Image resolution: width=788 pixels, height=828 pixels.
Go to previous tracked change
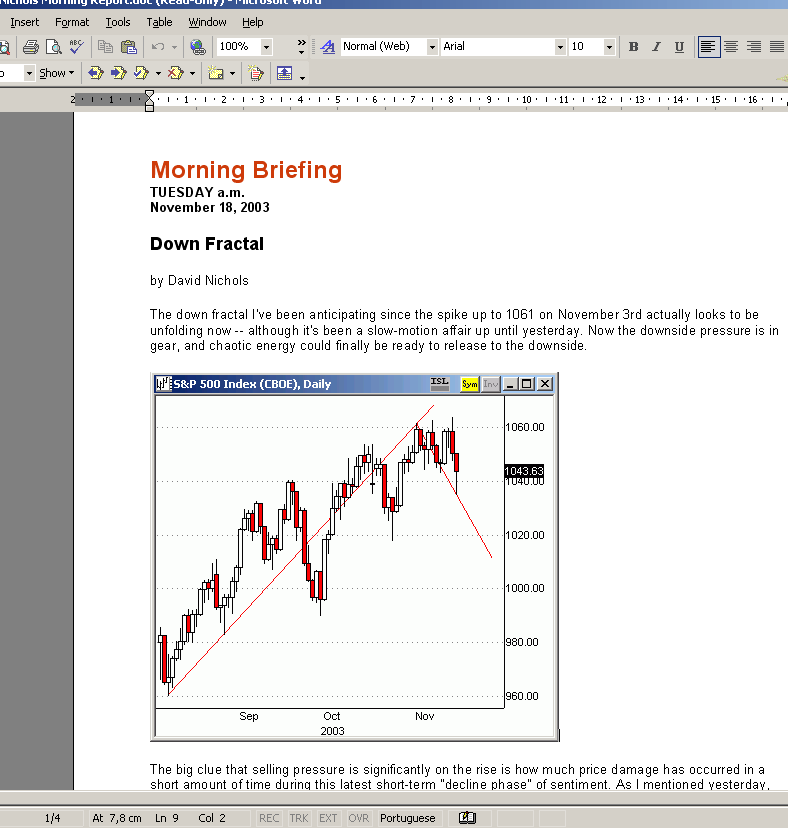(x=96, y=73)
